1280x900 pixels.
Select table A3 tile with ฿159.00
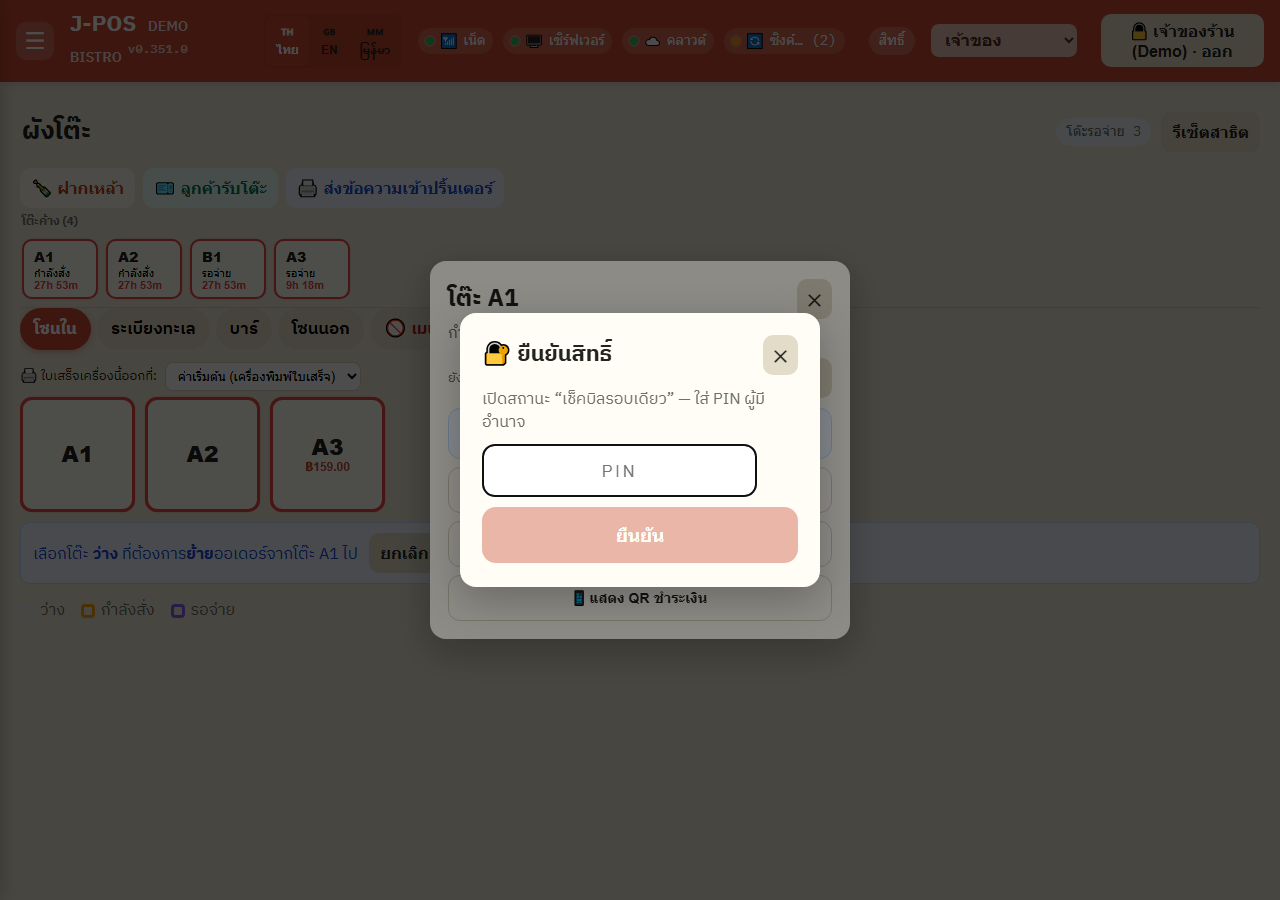click(327, 454)
